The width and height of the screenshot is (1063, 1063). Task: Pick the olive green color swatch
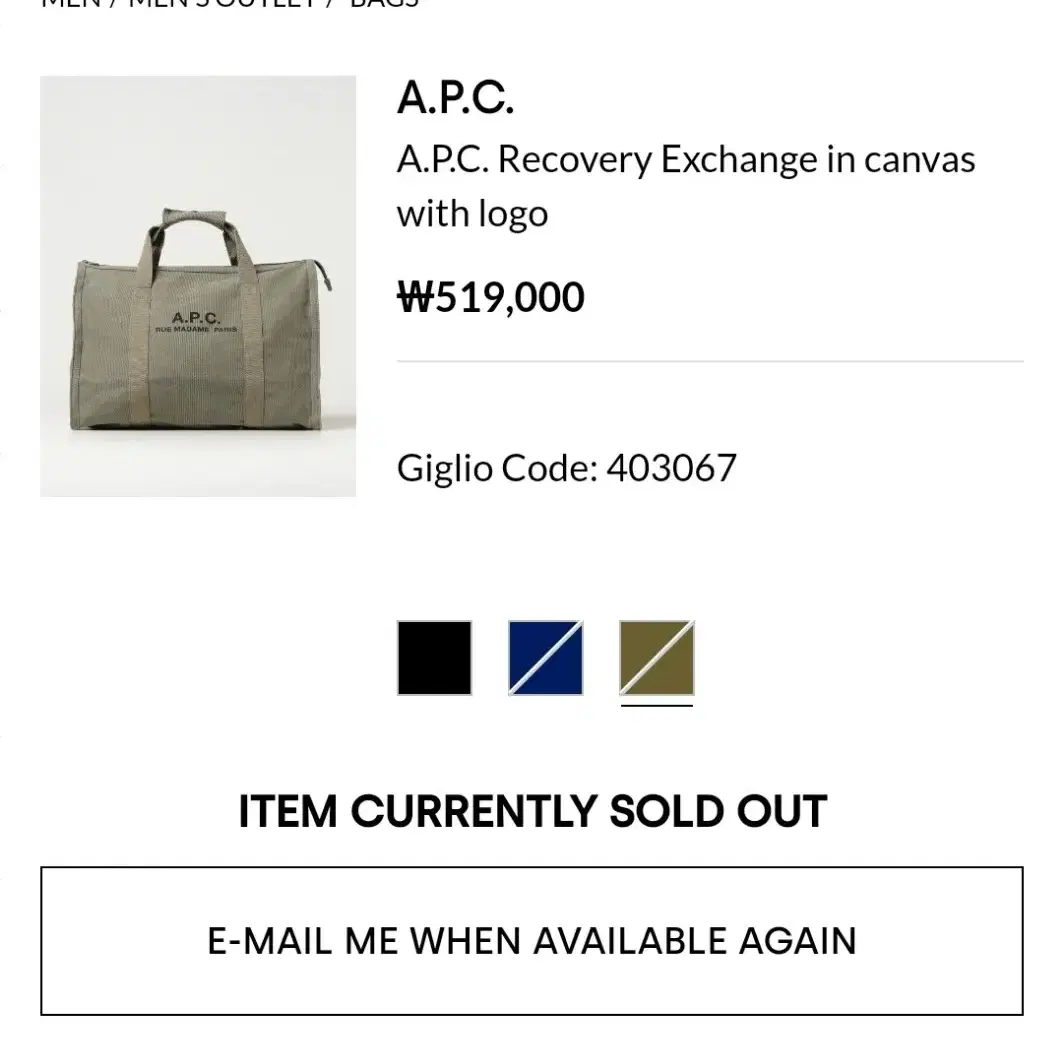click(657, 658)
